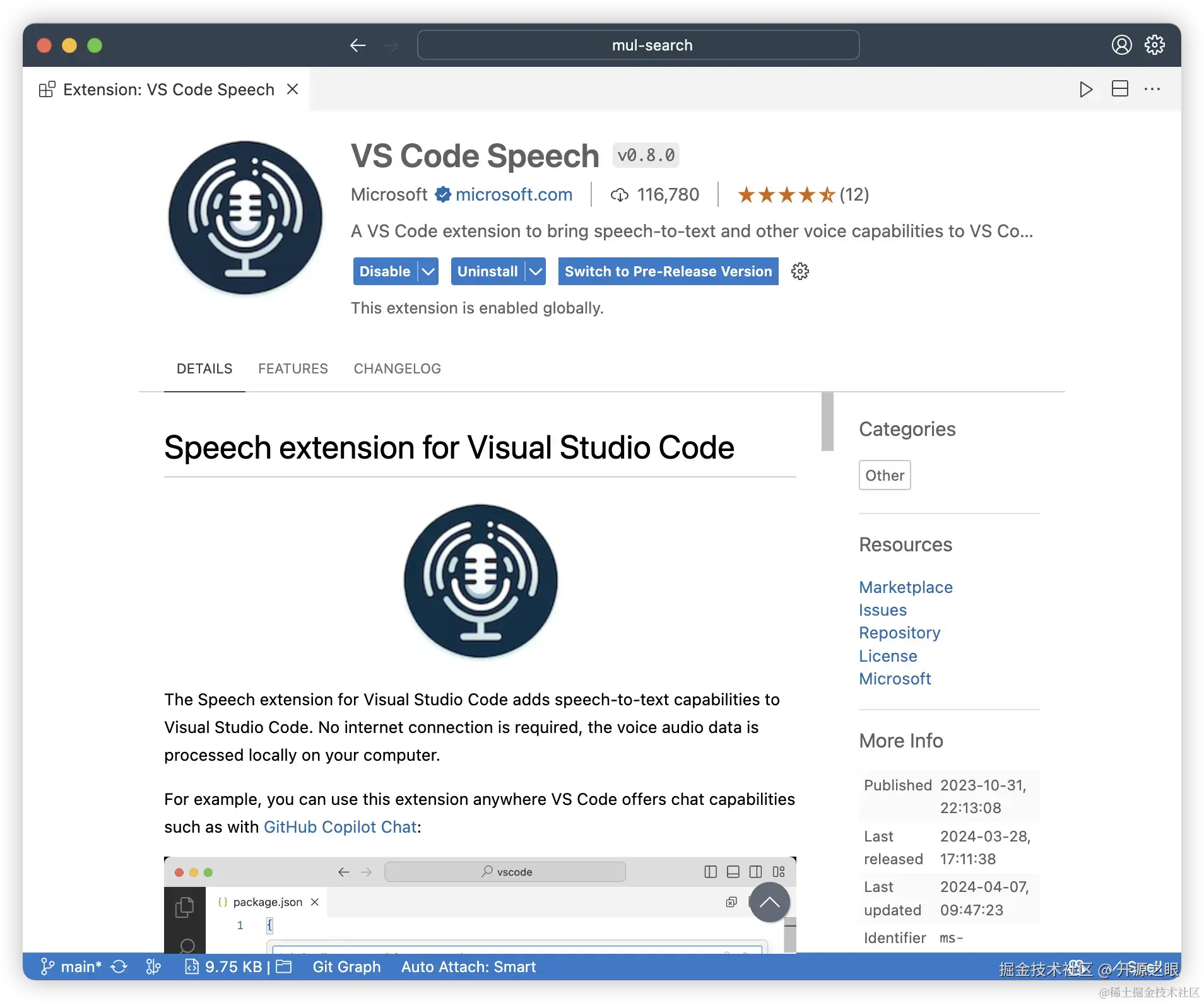This screenshot has width=1204, height=1003.
Task: Click the Microsoft publisher name in header
Action: [x=389, y=194]
